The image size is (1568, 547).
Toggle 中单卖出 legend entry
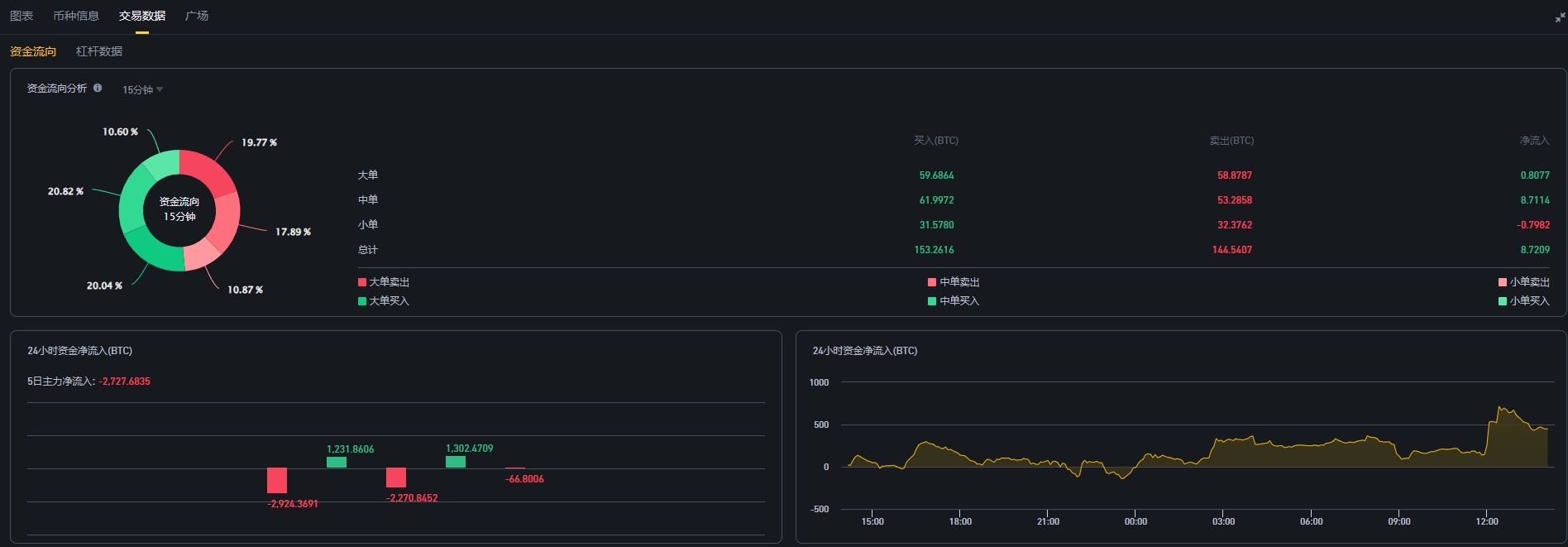(x=954, y=282)
